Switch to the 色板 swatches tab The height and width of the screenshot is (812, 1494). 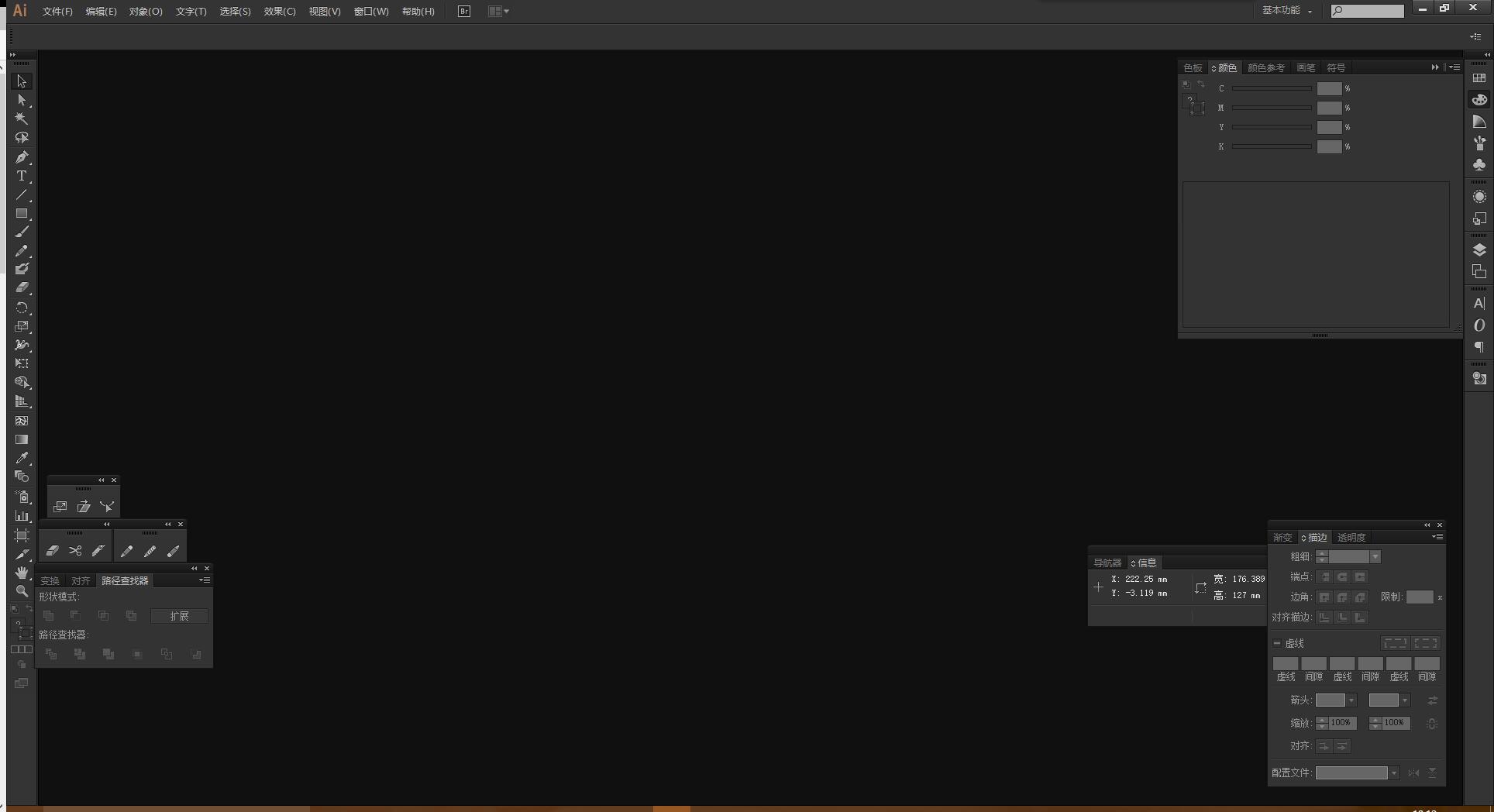point(1193,68)
